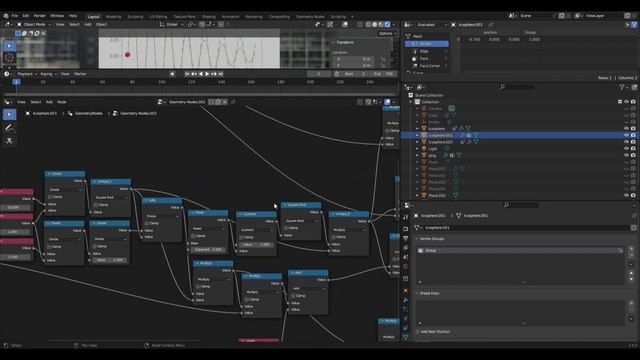Disable rendering of the Icosphere object
Viewport: 640px width, 360px height.
coord(633,129)
